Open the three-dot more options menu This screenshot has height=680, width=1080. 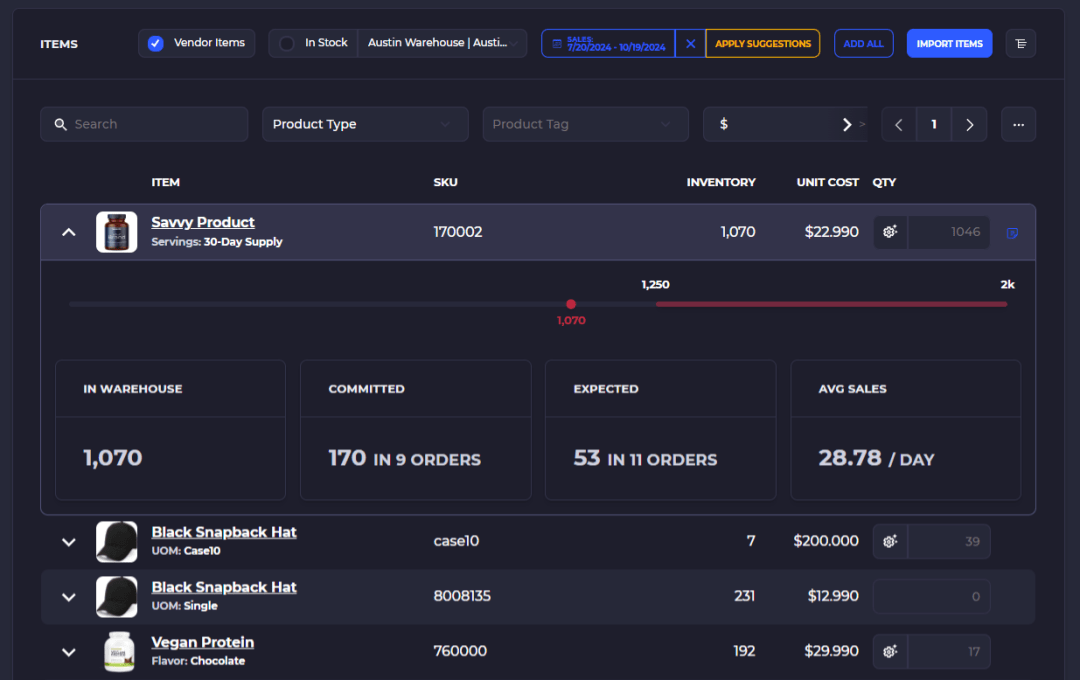1018,125
